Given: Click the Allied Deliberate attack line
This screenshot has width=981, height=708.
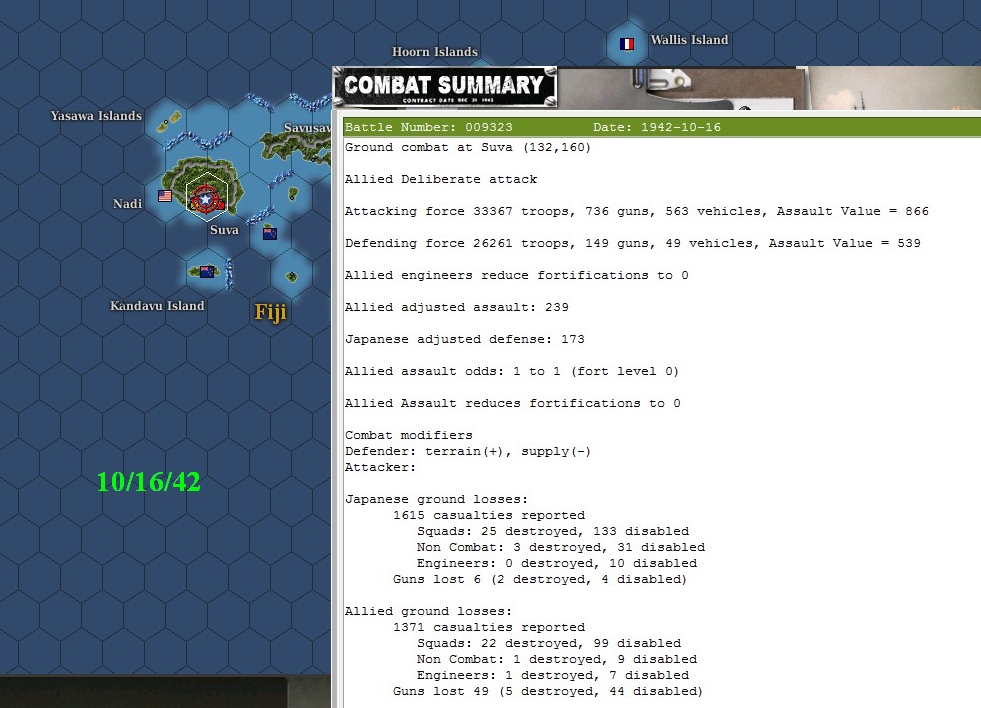Looking at the screenshot, I should tap(441, 180).
